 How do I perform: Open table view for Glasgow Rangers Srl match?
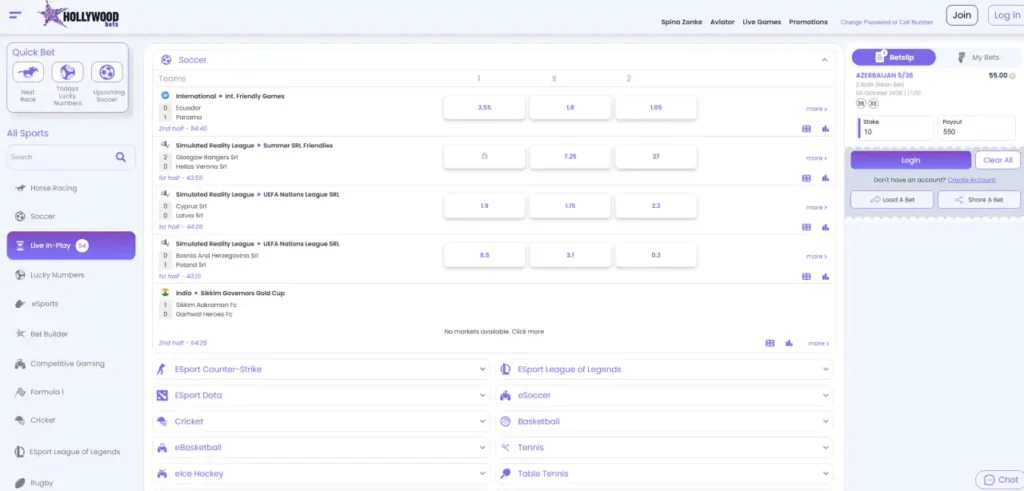tap(807, 178)
